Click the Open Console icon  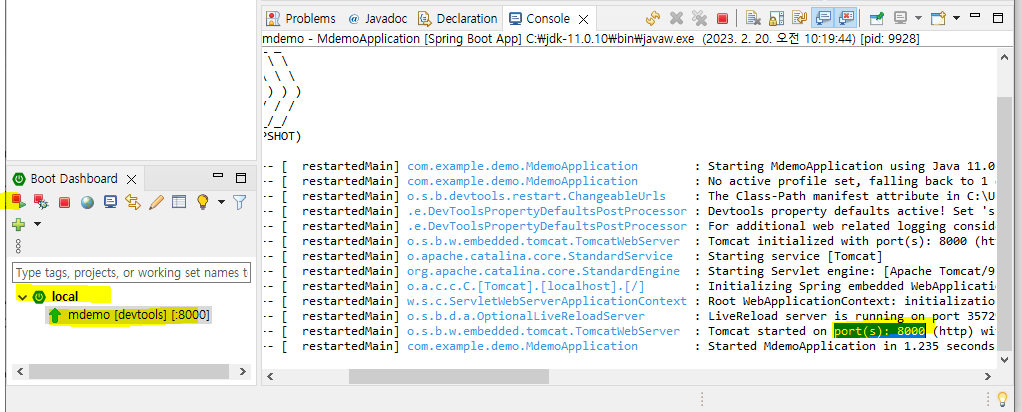click(939, 18)
